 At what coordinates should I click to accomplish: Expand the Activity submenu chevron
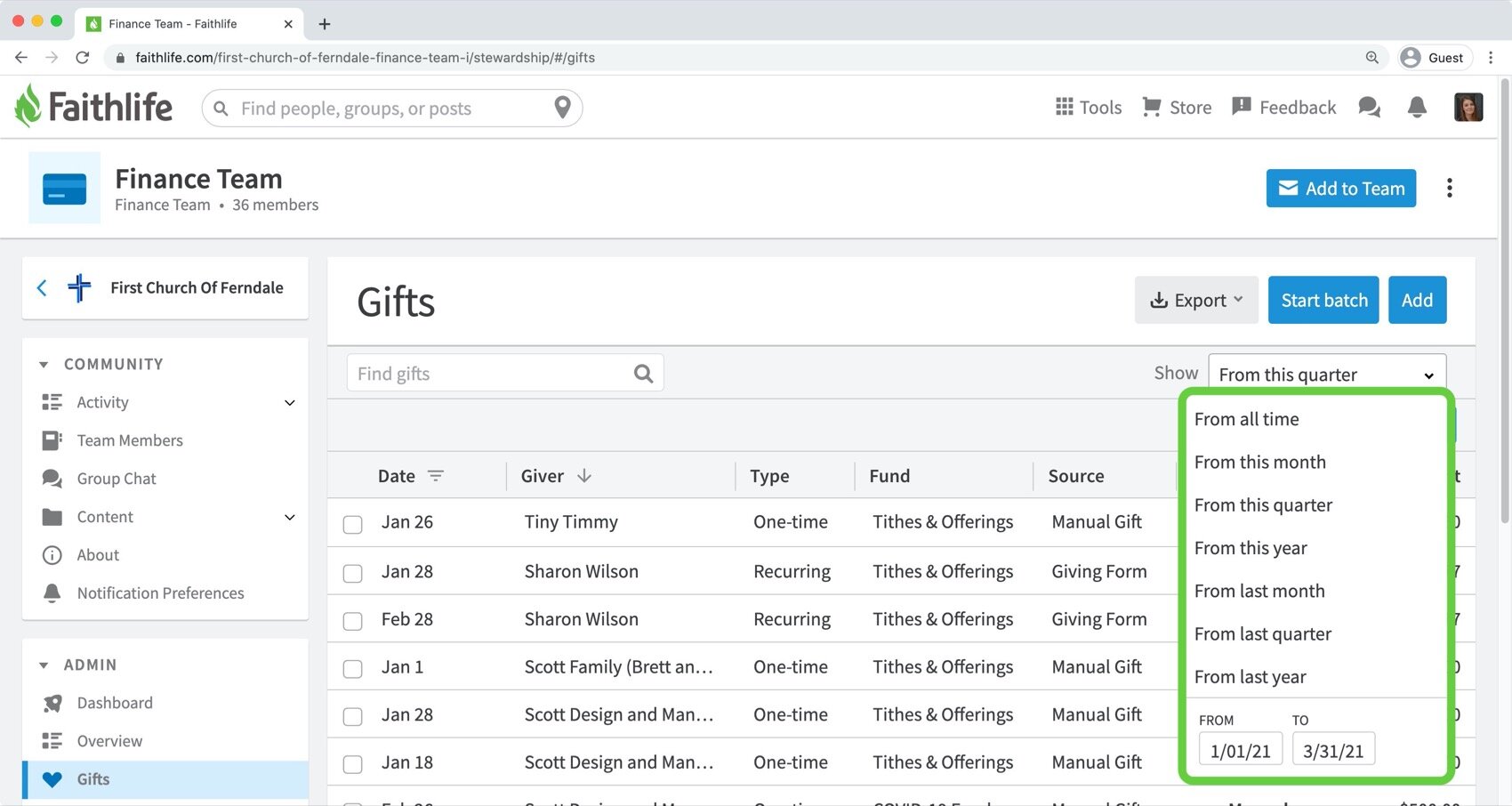289,403
